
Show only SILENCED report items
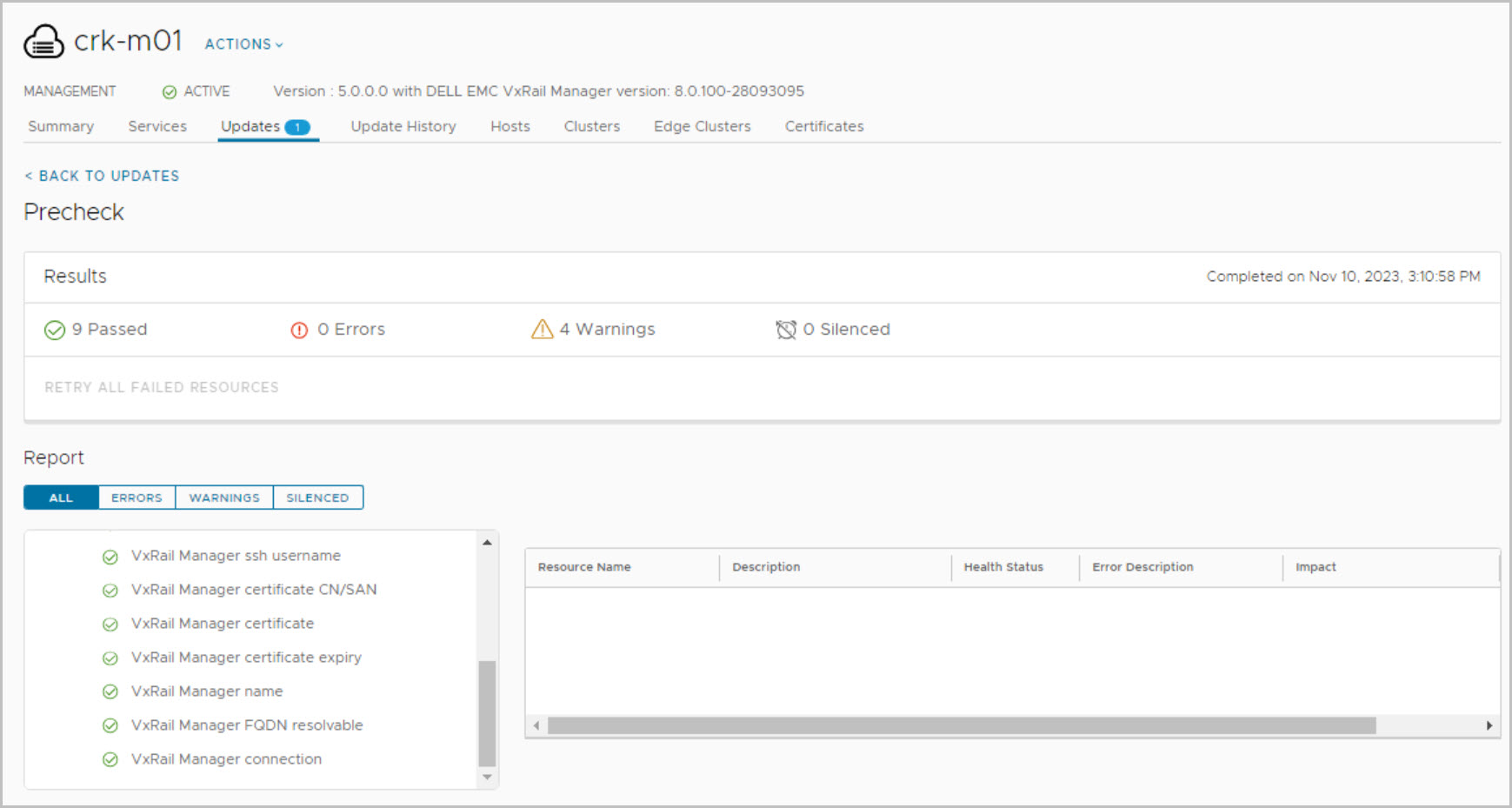coord(317,497)
